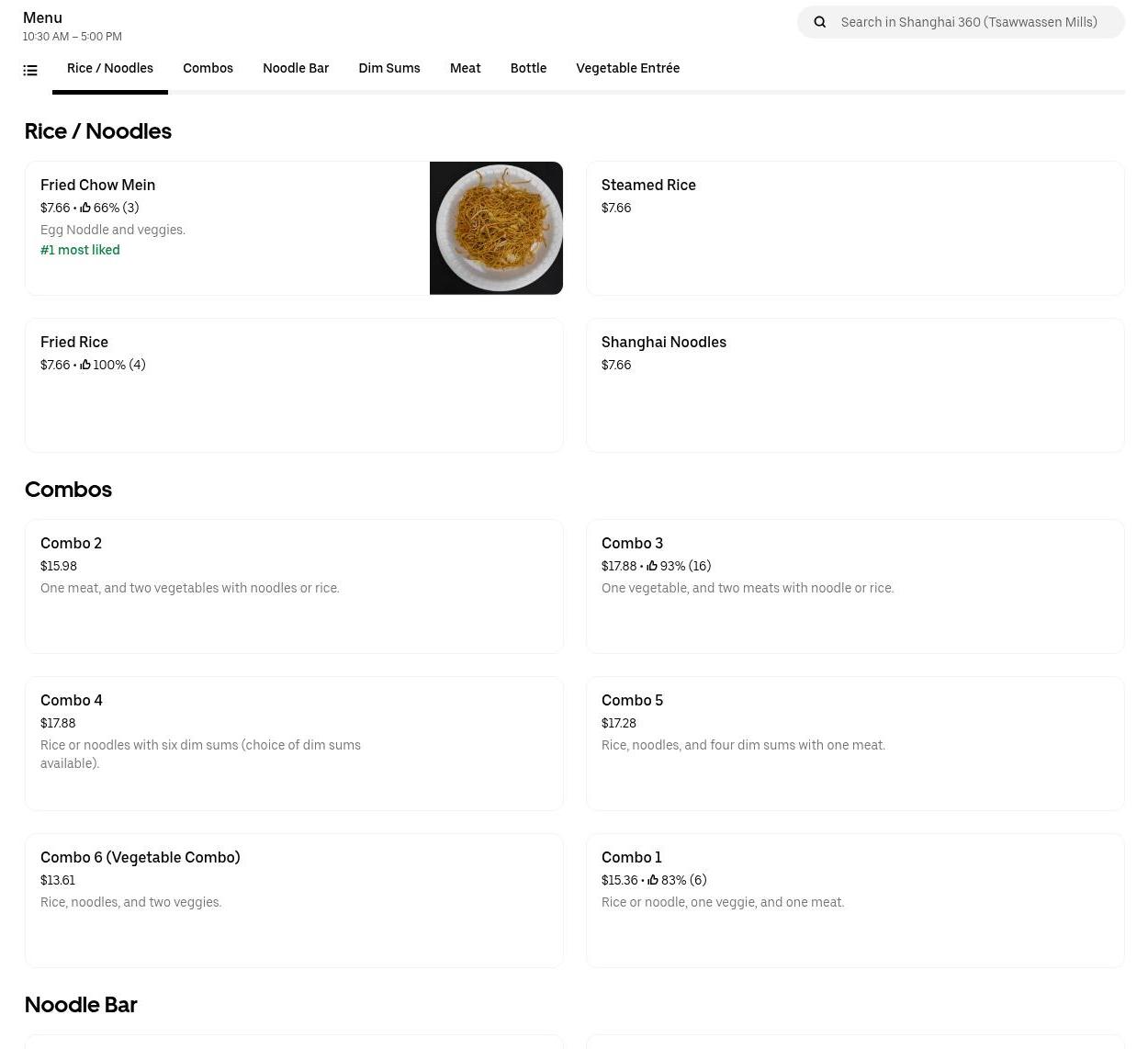Jump to the Meat tab
The width and height of the screenshot is (1148, 1049).
(x=465, y=69)
